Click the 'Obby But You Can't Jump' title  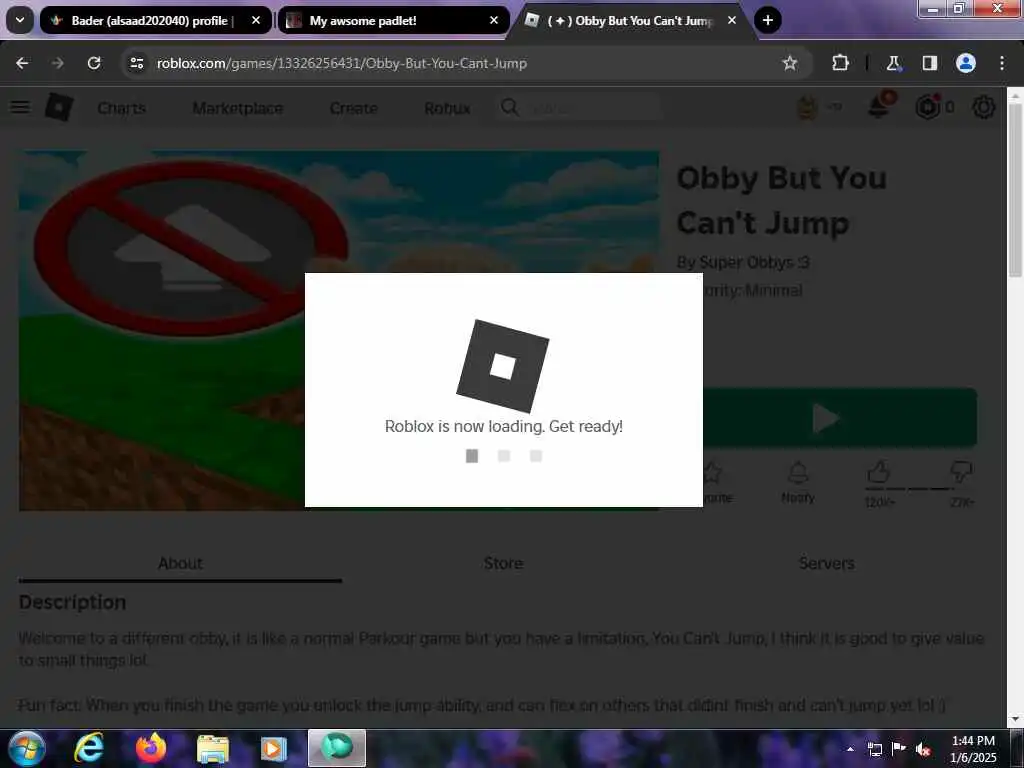click(781, 200)
